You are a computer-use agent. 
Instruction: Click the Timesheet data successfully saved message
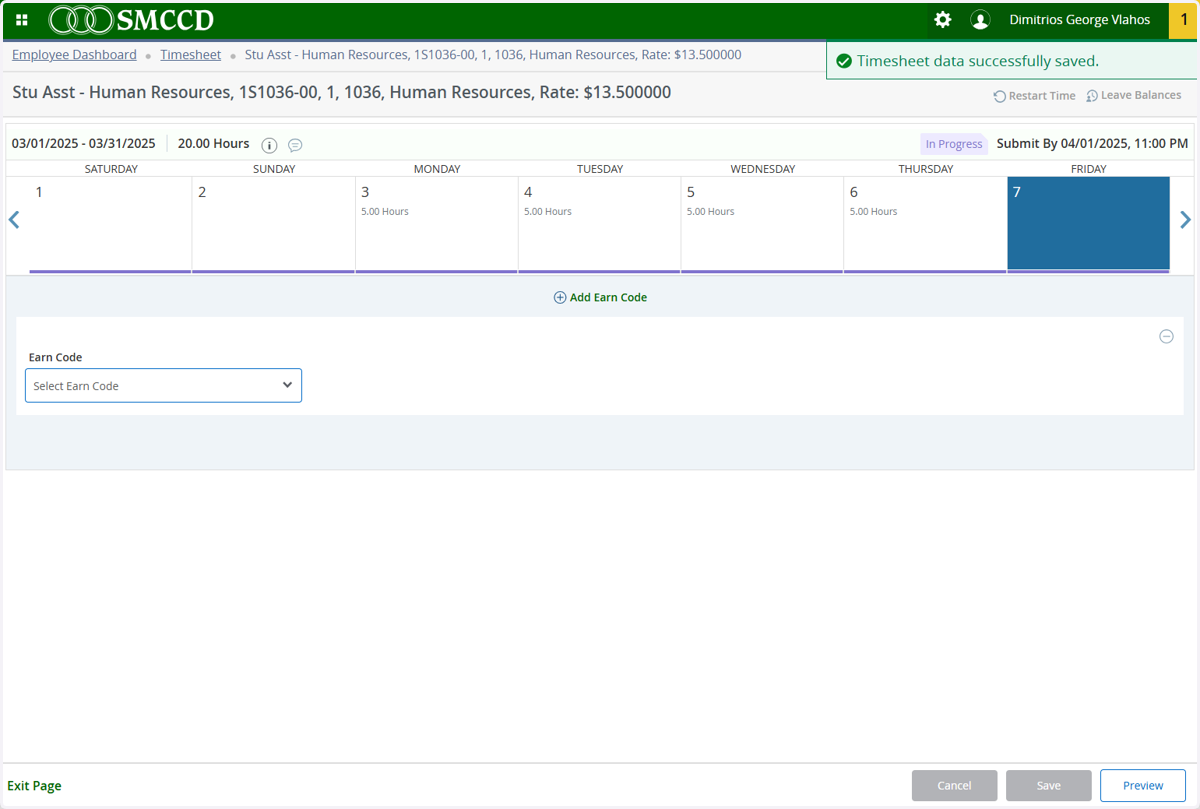978,61
